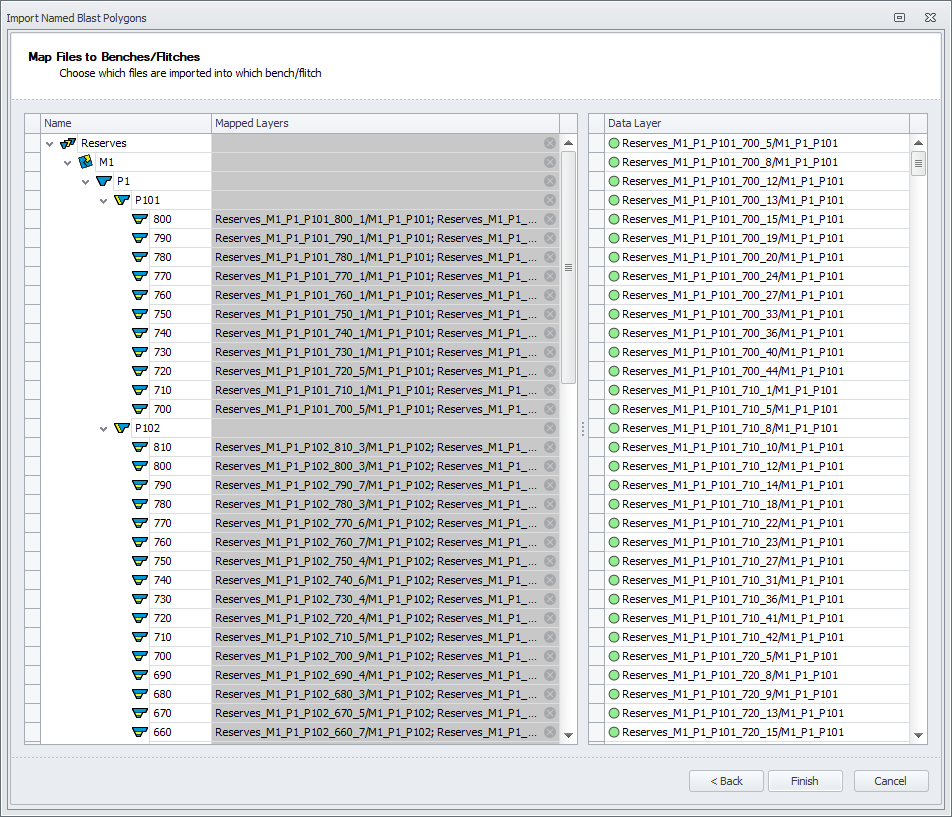Cancel the import wizard
Image resolution: width=952 pixels, height=817 pixels.
[889, 781]
